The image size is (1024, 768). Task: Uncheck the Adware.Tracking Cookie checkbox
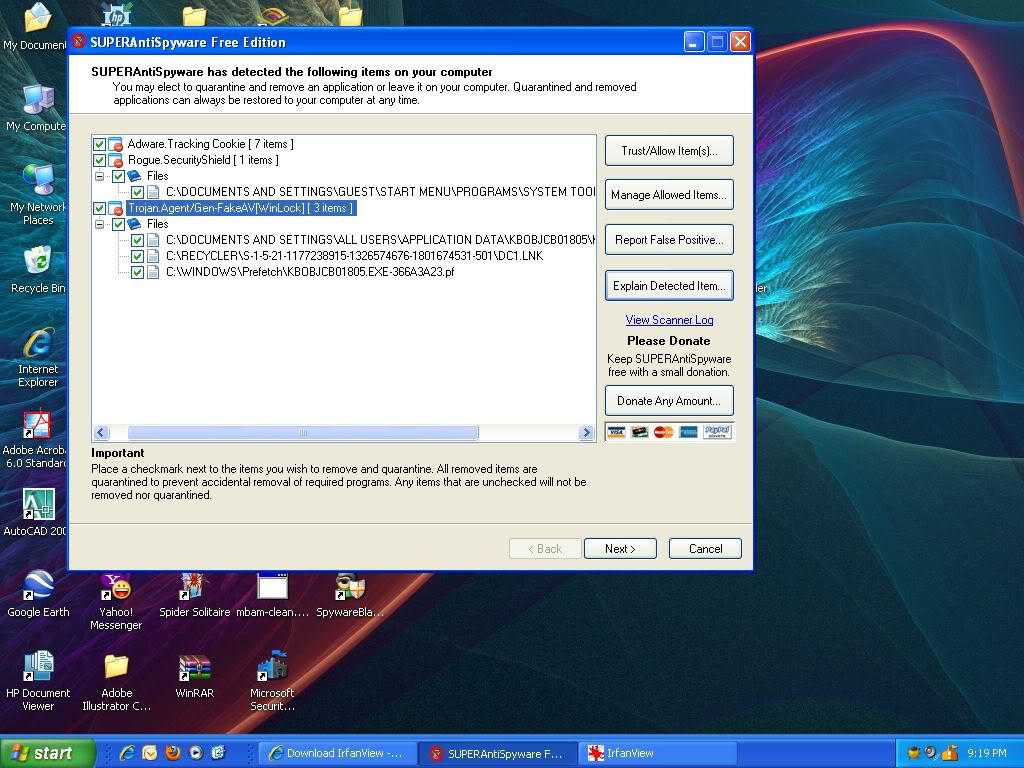tap(99, 144)
